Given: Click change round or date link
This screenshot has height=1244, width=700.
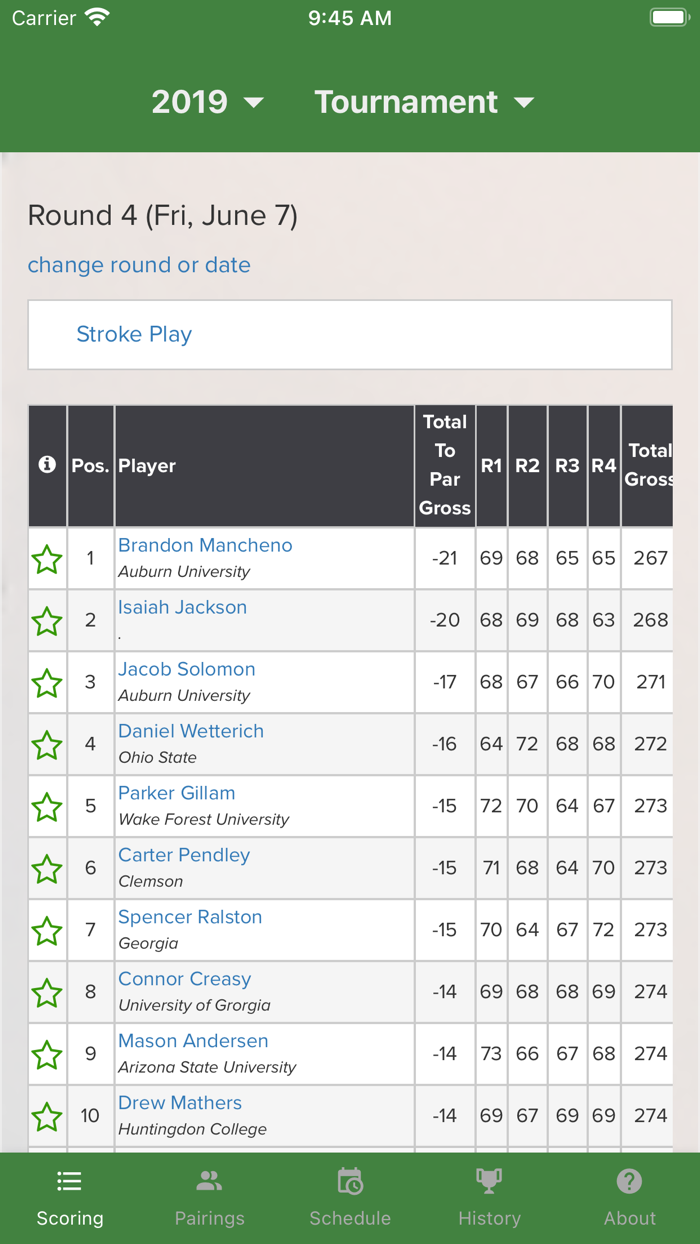Looking at the screenshot, I should point(139,265).
